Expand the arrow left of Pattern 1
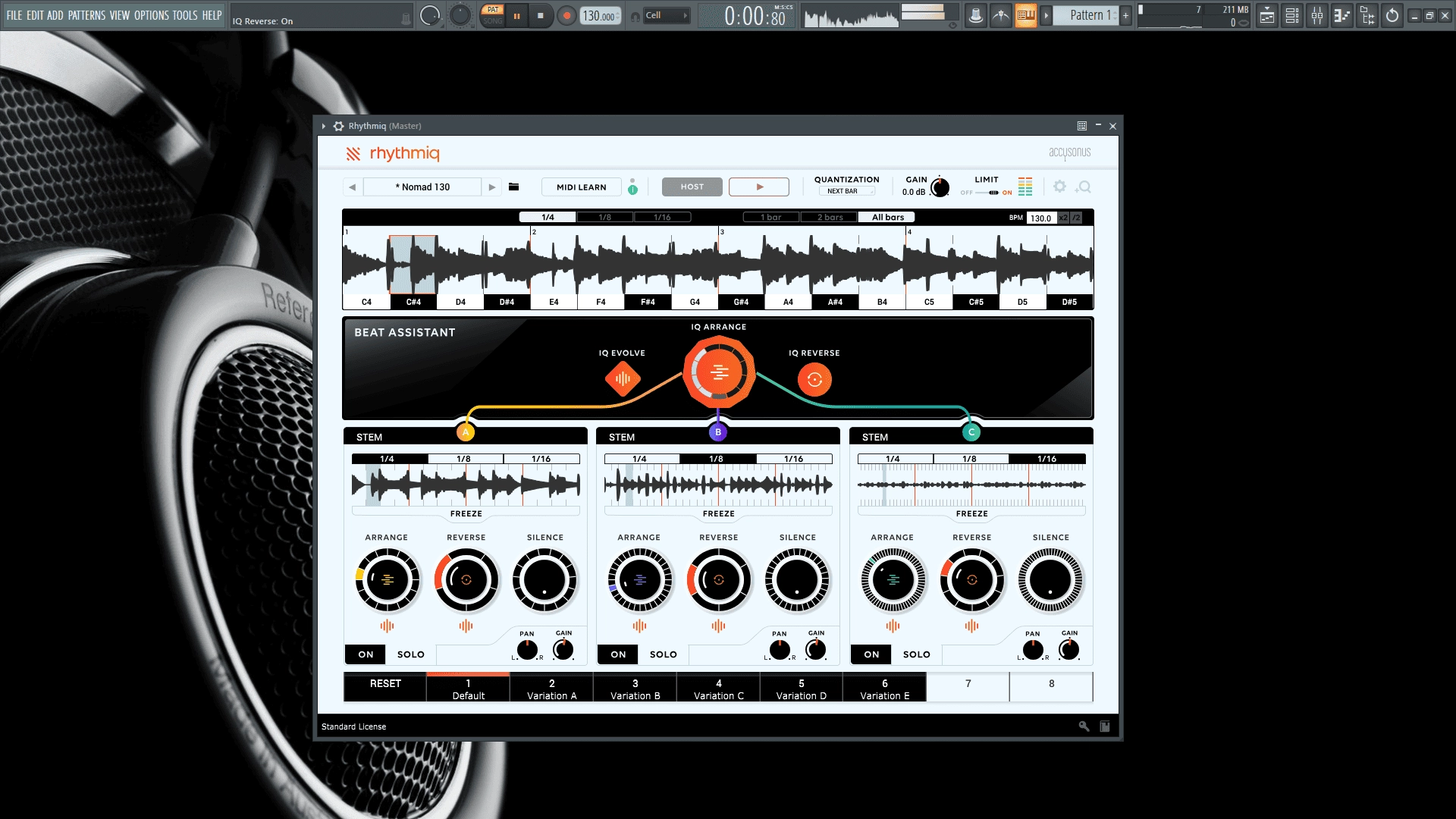The height and width of the screenshot is (819, 1456). [x=1046, y=15]
